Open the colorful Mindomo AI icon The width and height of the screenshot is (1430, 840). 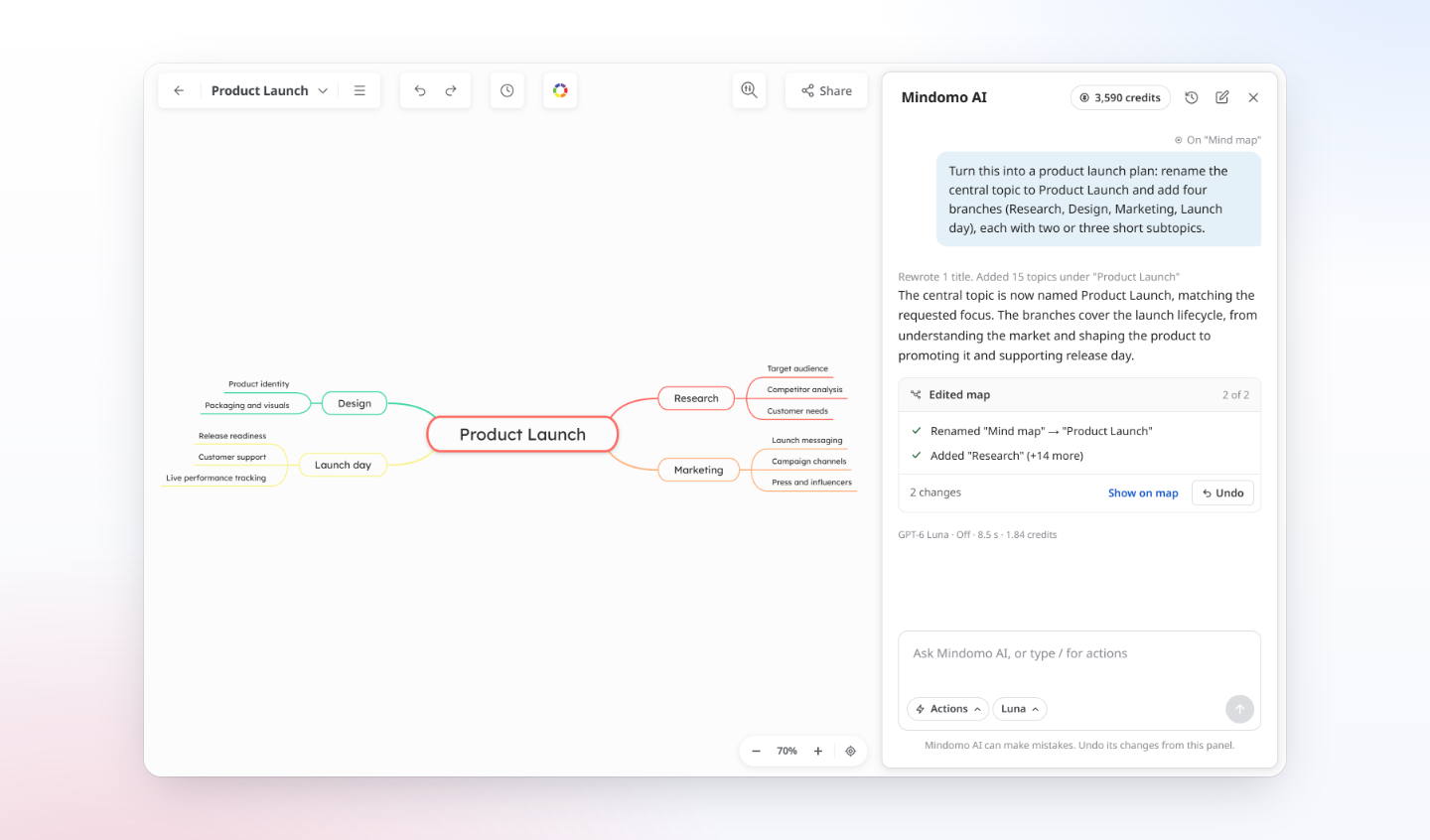pyautogui.click(x=560, y=90)
